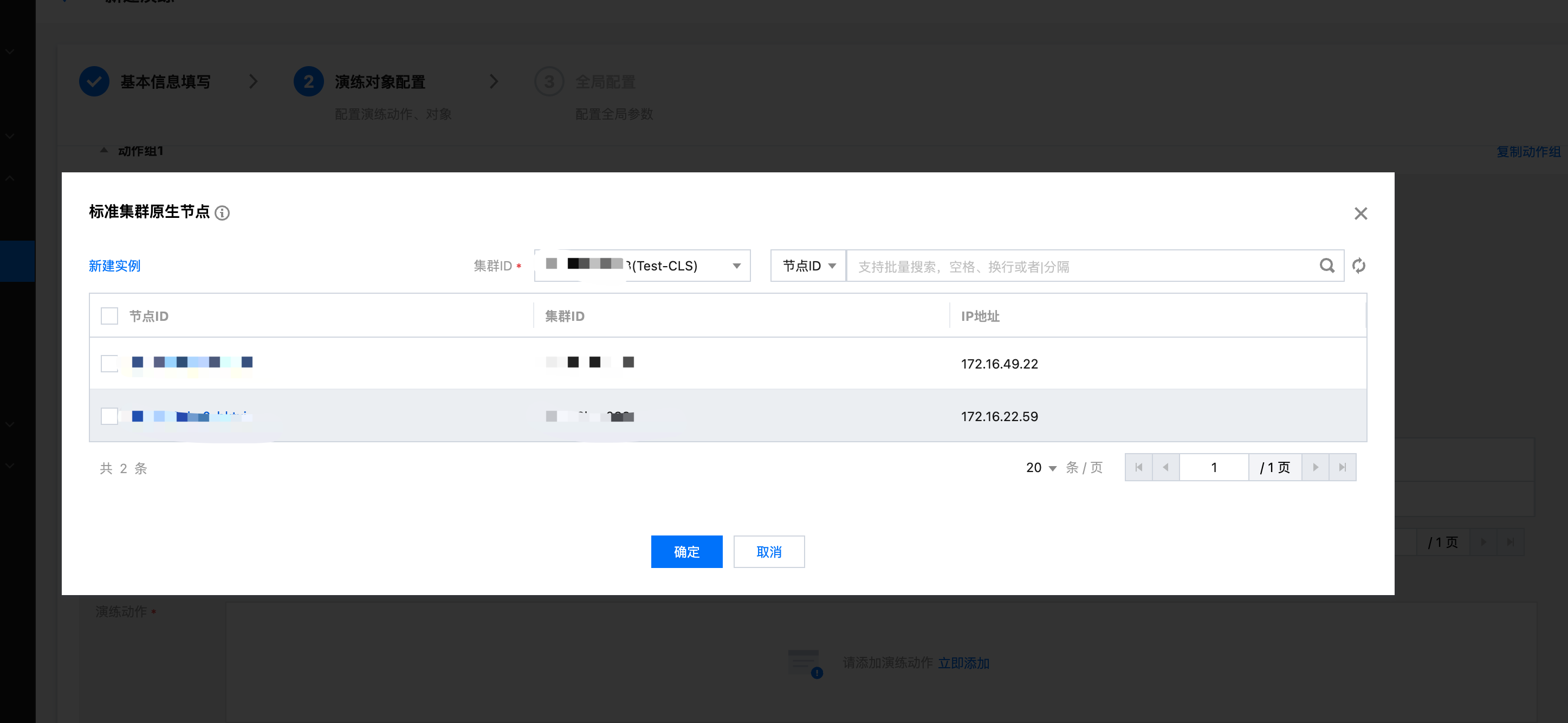Go to next page arrow in dialog
Viewport: 1568px width, 723px height.
tap(1315, 467)
